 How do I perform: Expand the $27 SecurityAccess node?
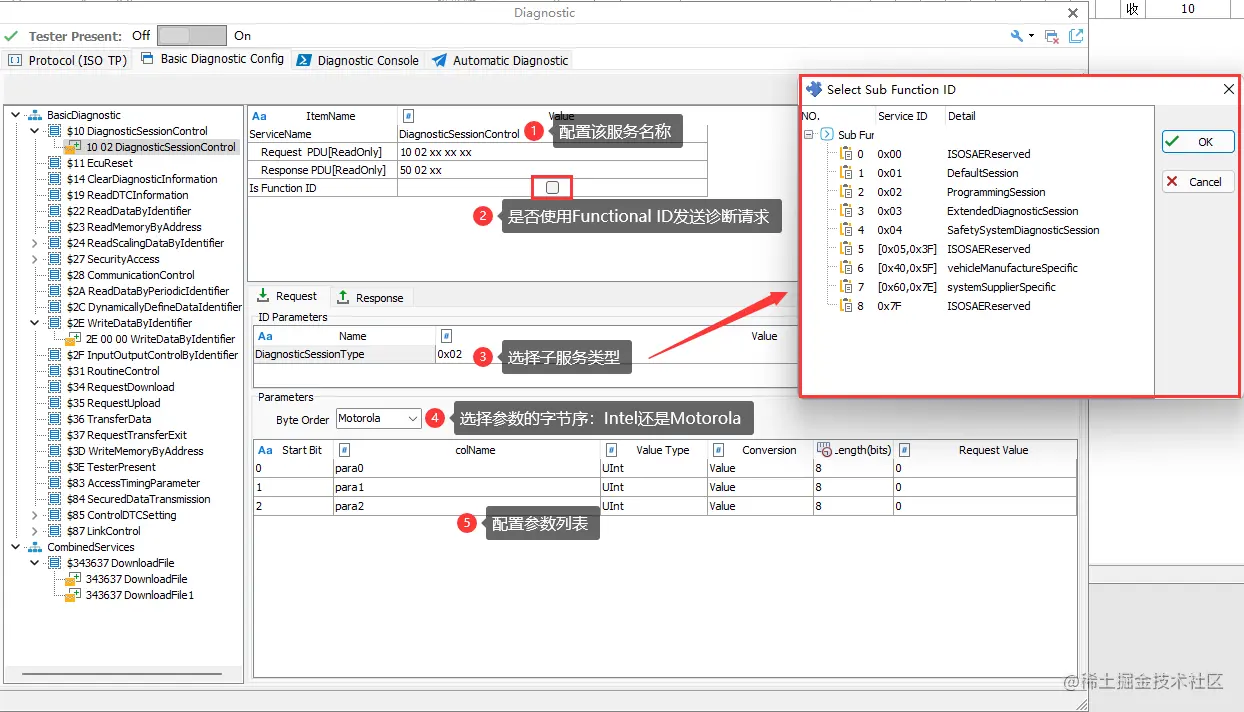[x=35, y=259]
